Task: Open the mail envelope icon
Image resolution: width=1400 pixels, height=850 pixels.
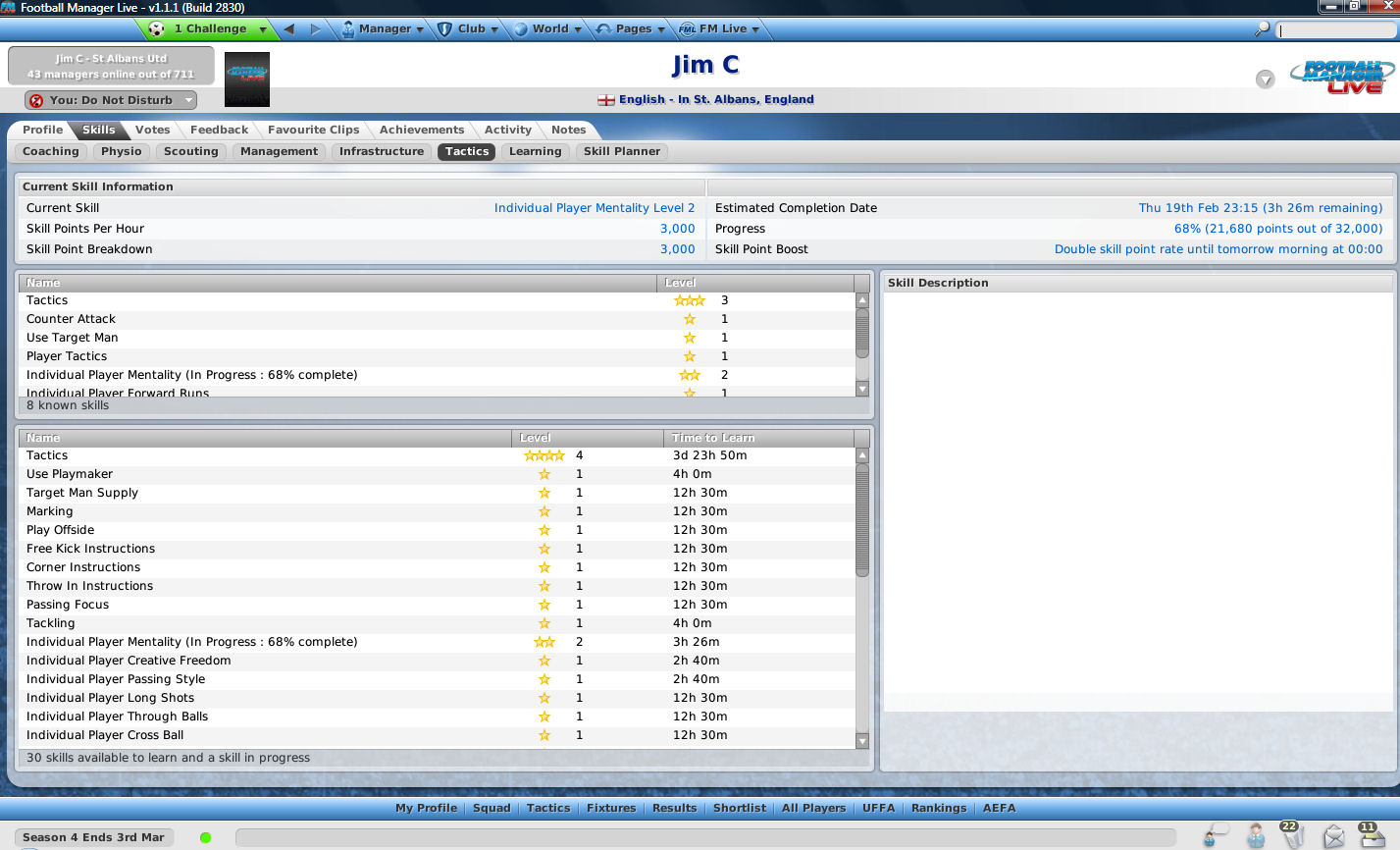Action: (1333, 836)
